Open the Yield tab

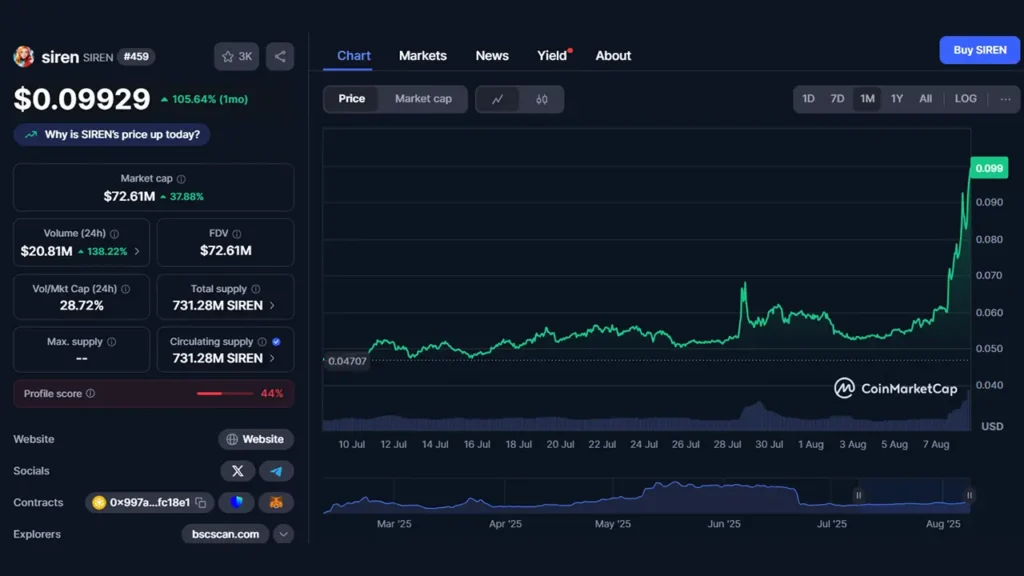(552, 56)
